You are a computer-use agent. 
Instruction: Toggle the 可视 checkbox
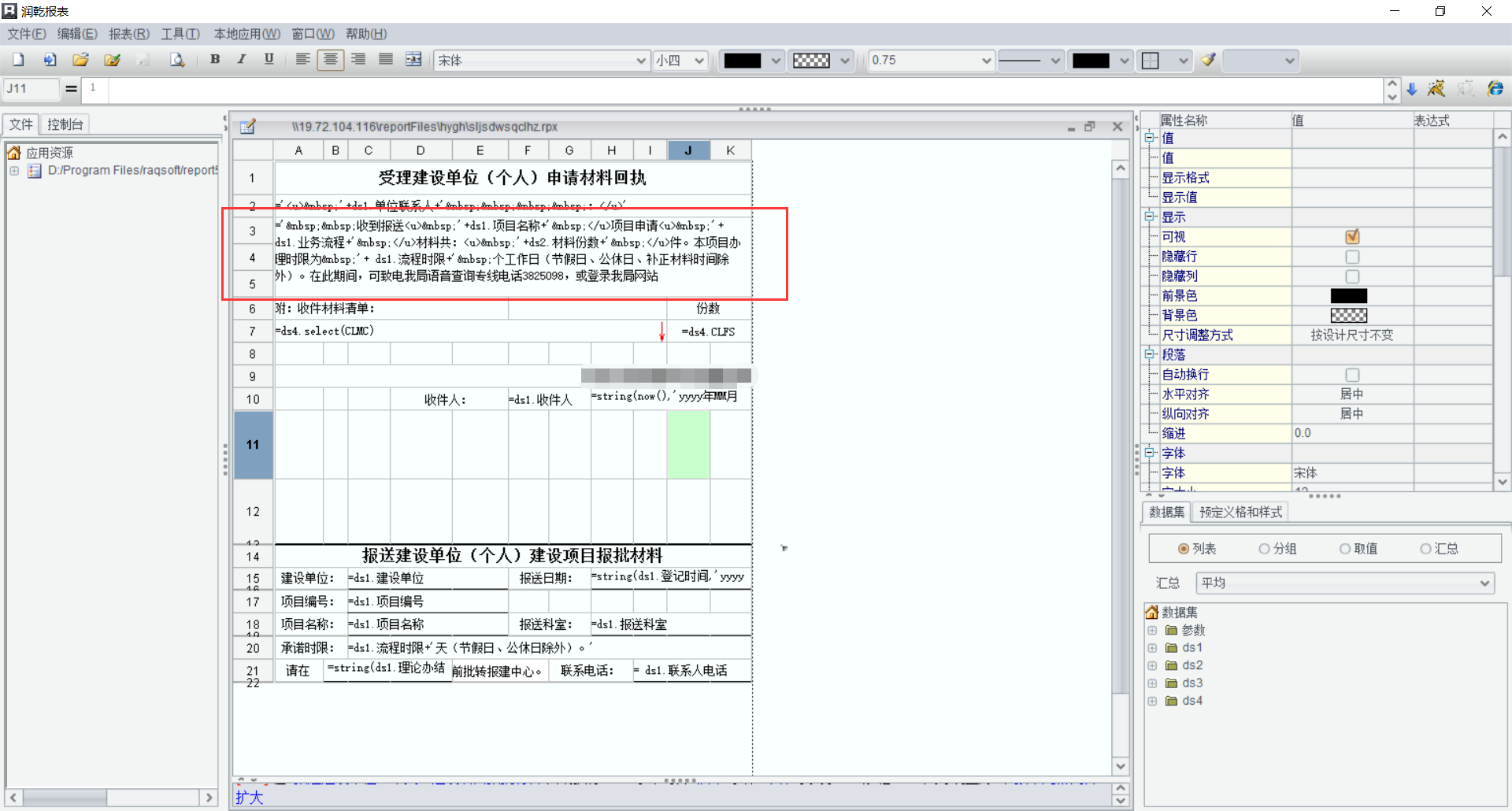1352,237
